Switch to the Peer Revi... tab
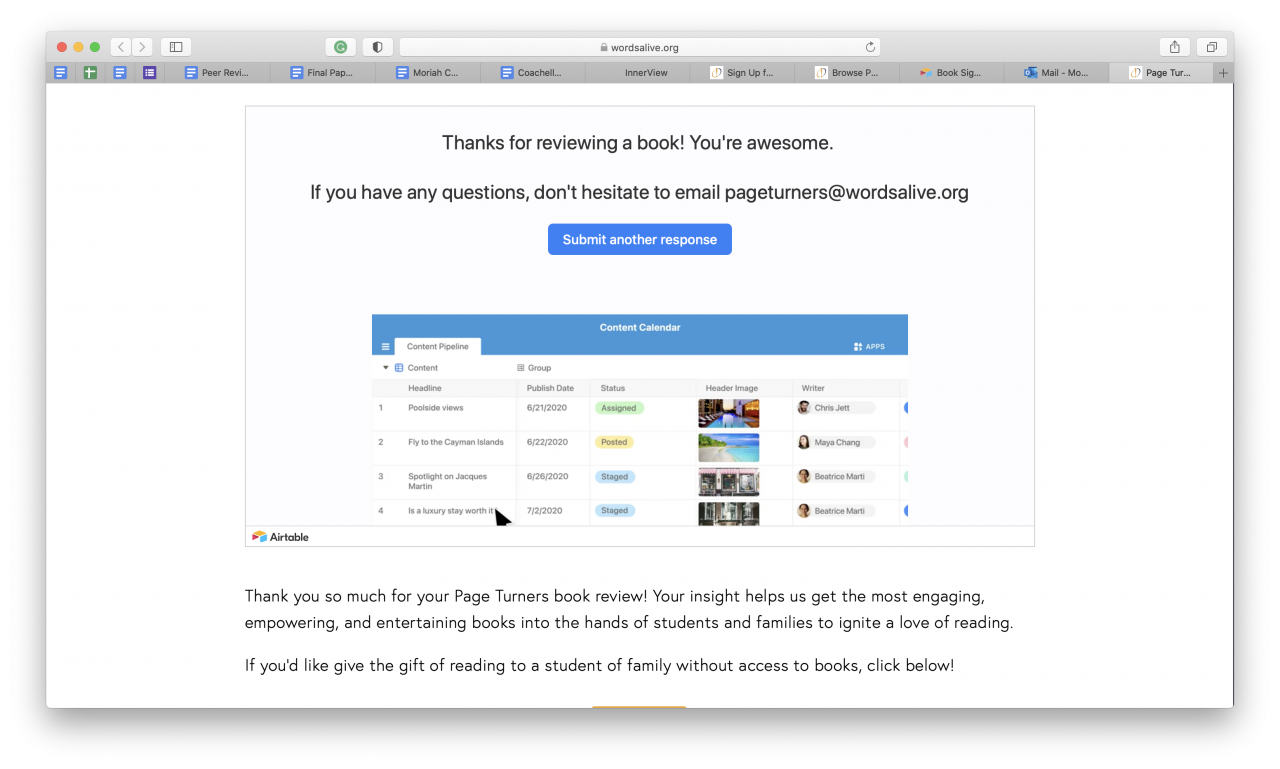The width and height of the screenshot is (1280, 769). (217, 73)
